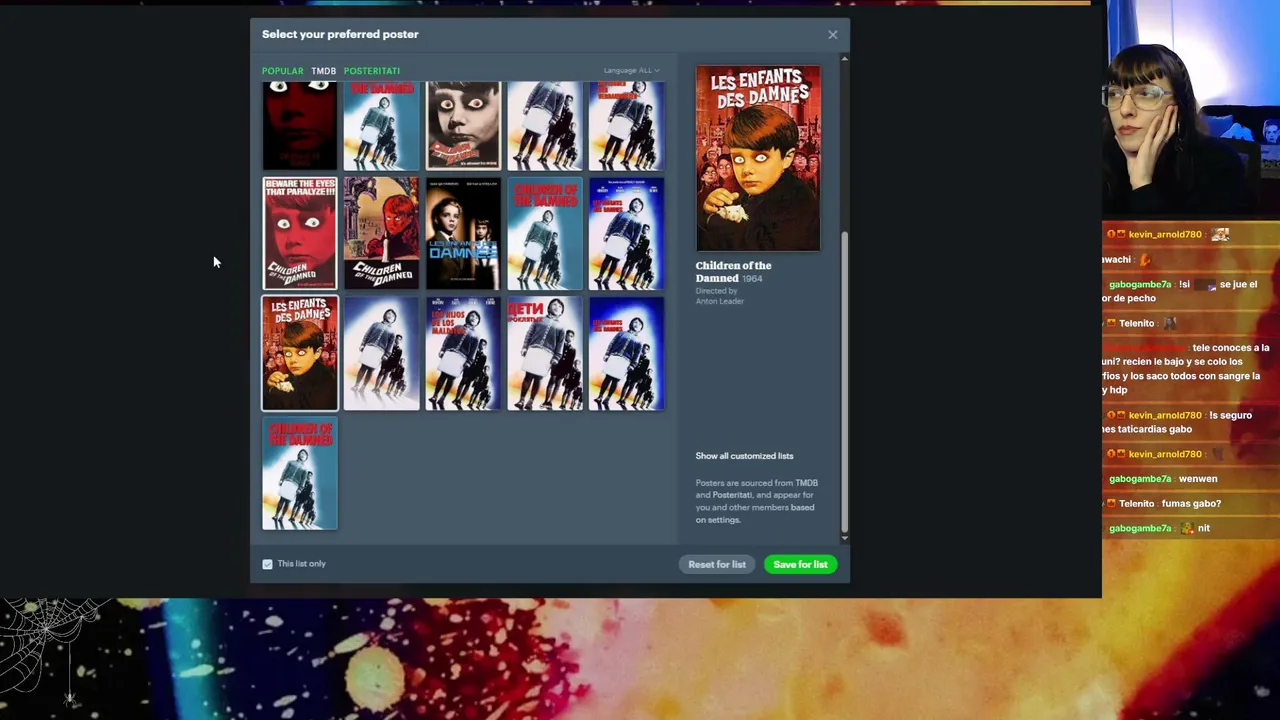The width and height of the screenshot is (1280, 720).
Task: Pick the illustrated poster with gothic archway
Action: pyautogui.click(x=381, y=234)
